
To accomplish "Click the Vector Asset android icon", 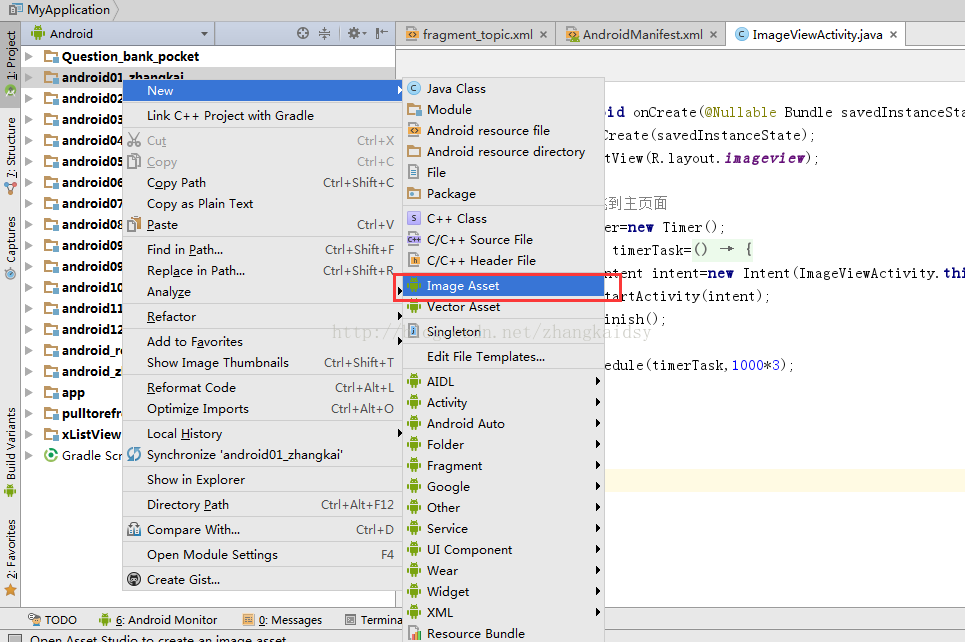I will 414,307.
